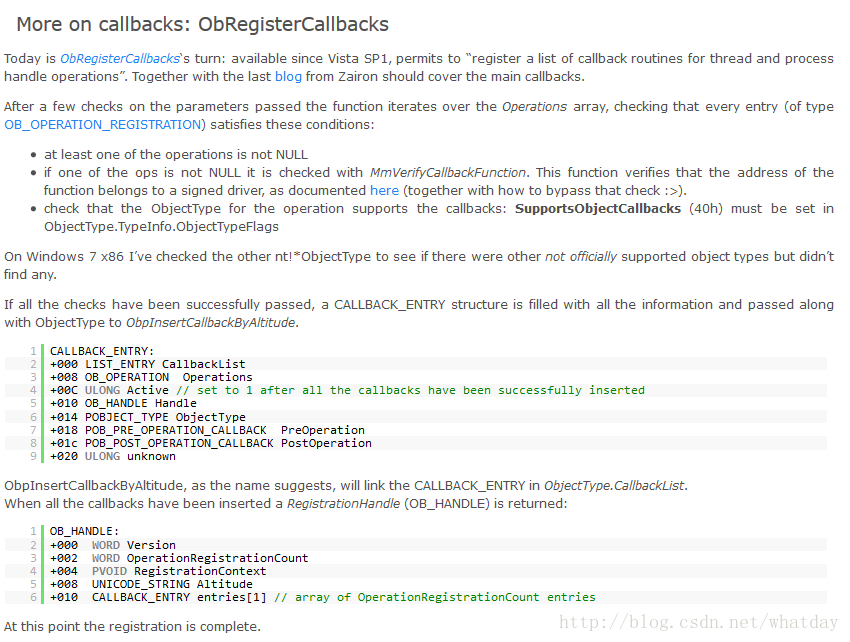The width and height of the screenshot is (850, 642).
Task: Click the italic 'ObjectType.CallbackList' text
Action: [614, 485]
